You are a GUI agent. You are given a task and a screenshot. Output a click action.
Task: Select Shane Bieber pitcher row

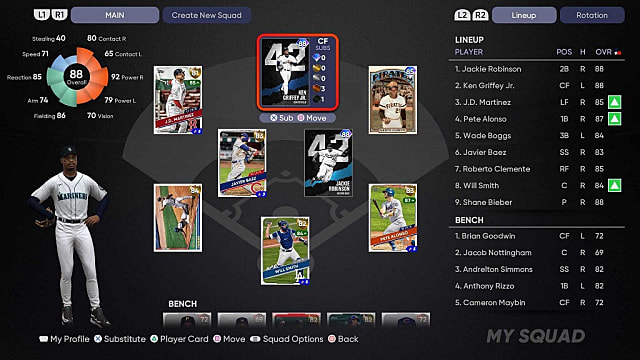point(537,202)
